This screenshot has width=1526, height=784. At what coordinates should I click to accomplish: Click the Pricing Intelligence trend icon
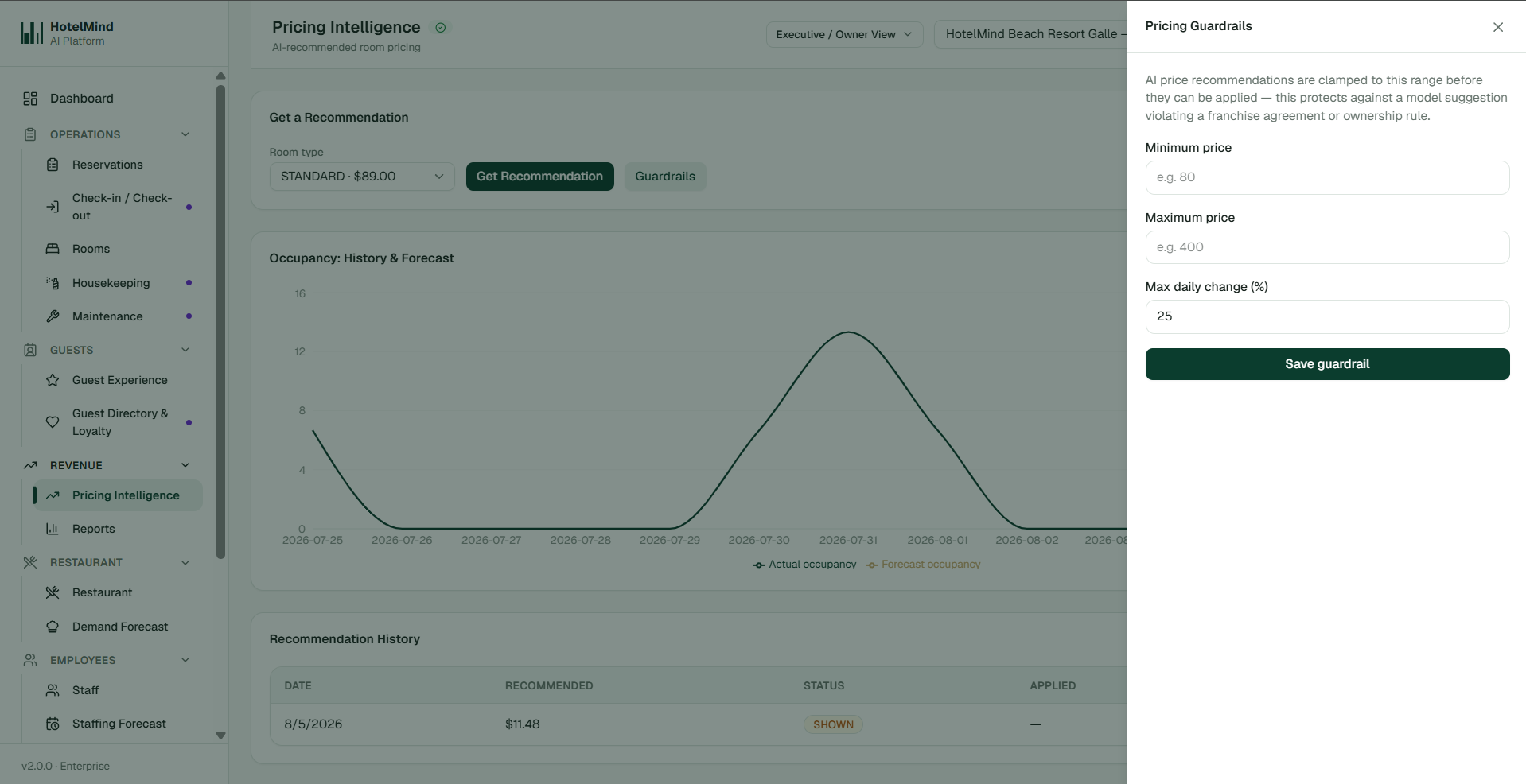(53, 495)
